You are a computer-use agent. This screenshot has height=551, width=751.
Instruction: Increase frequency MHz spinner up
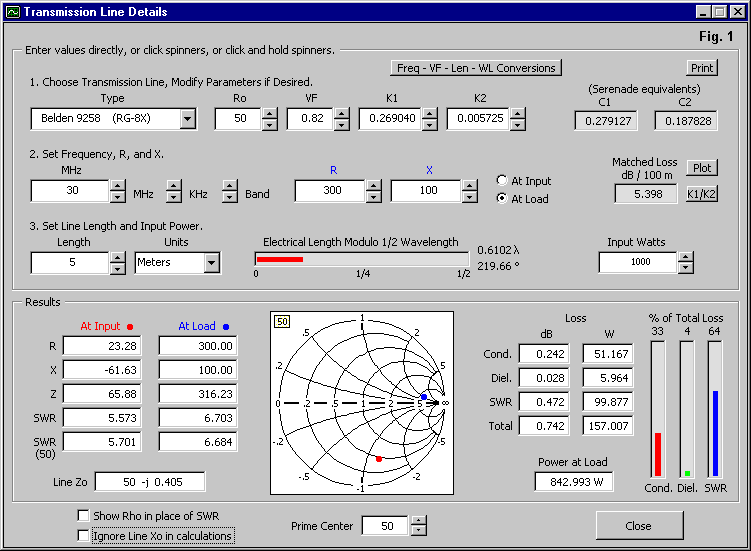(x=117, y=185)
